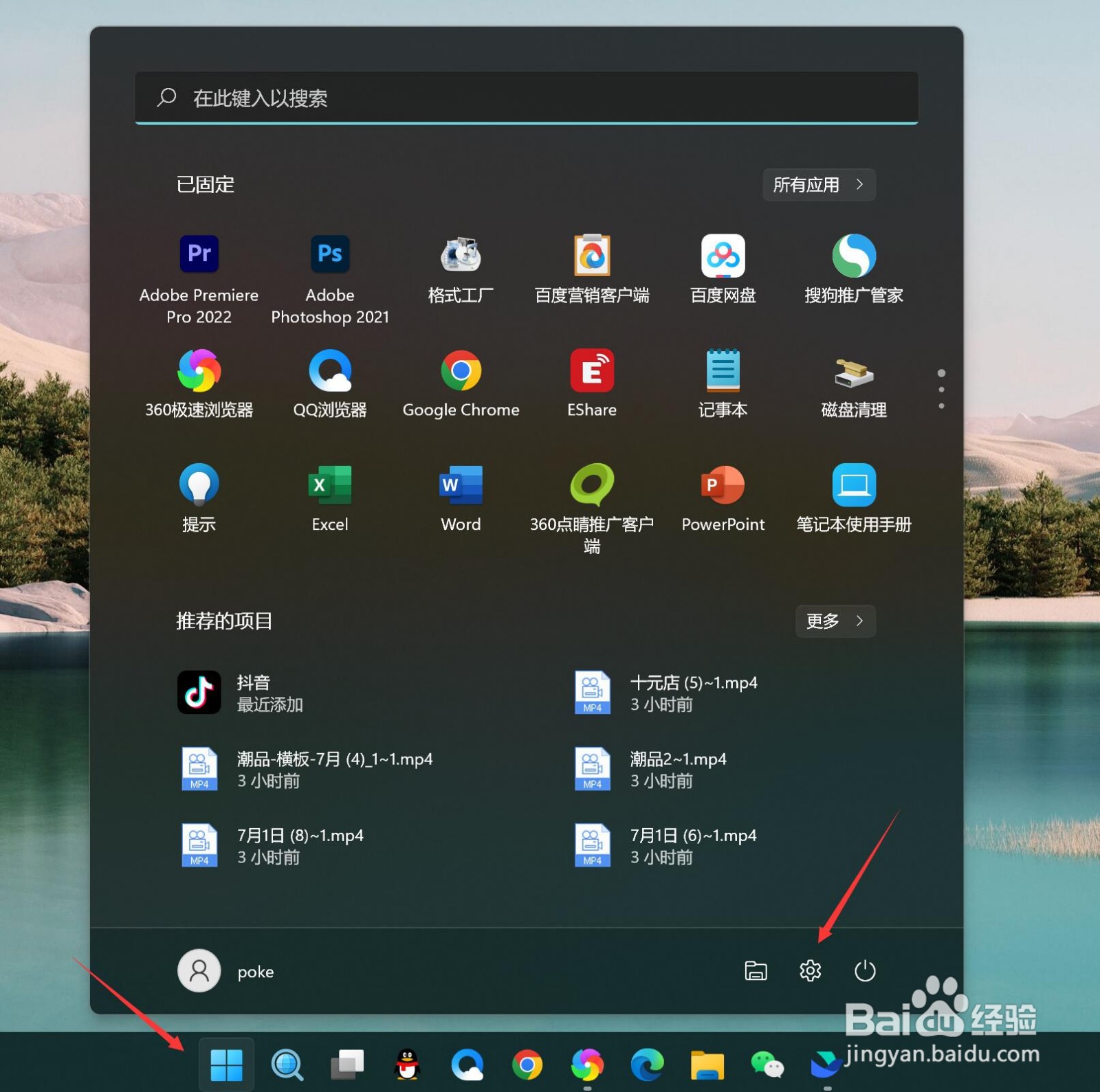Launch Excel from pinned apps
Viewport: 1100px width, 1092px height.
pyautogui.click(x=330, y=498)
